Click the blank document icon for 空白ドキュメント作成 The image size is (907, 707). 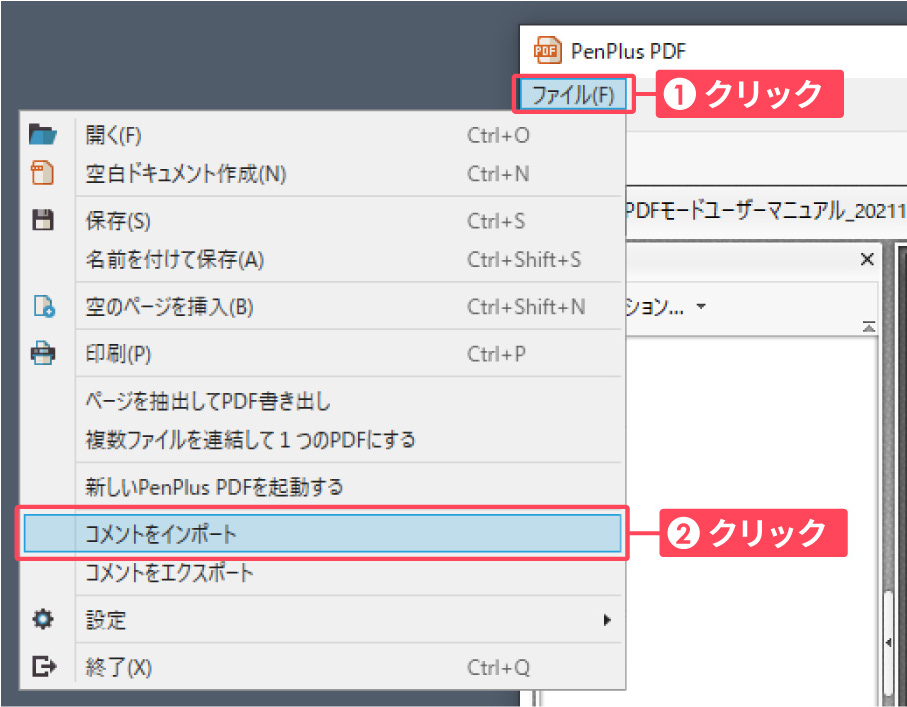42,173
